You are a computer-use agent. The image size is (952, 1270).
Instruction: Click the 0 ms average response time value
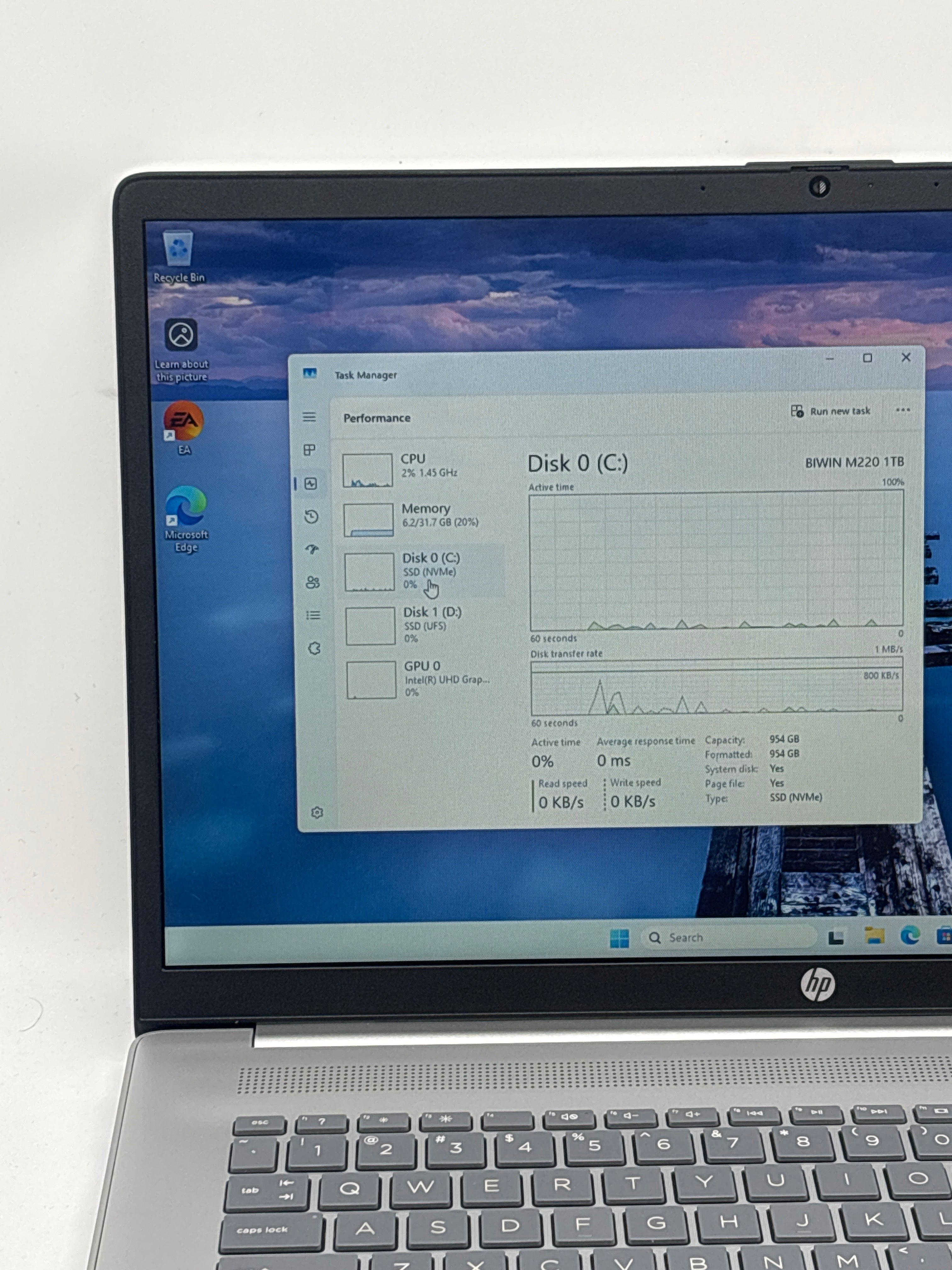click(614, 761)
